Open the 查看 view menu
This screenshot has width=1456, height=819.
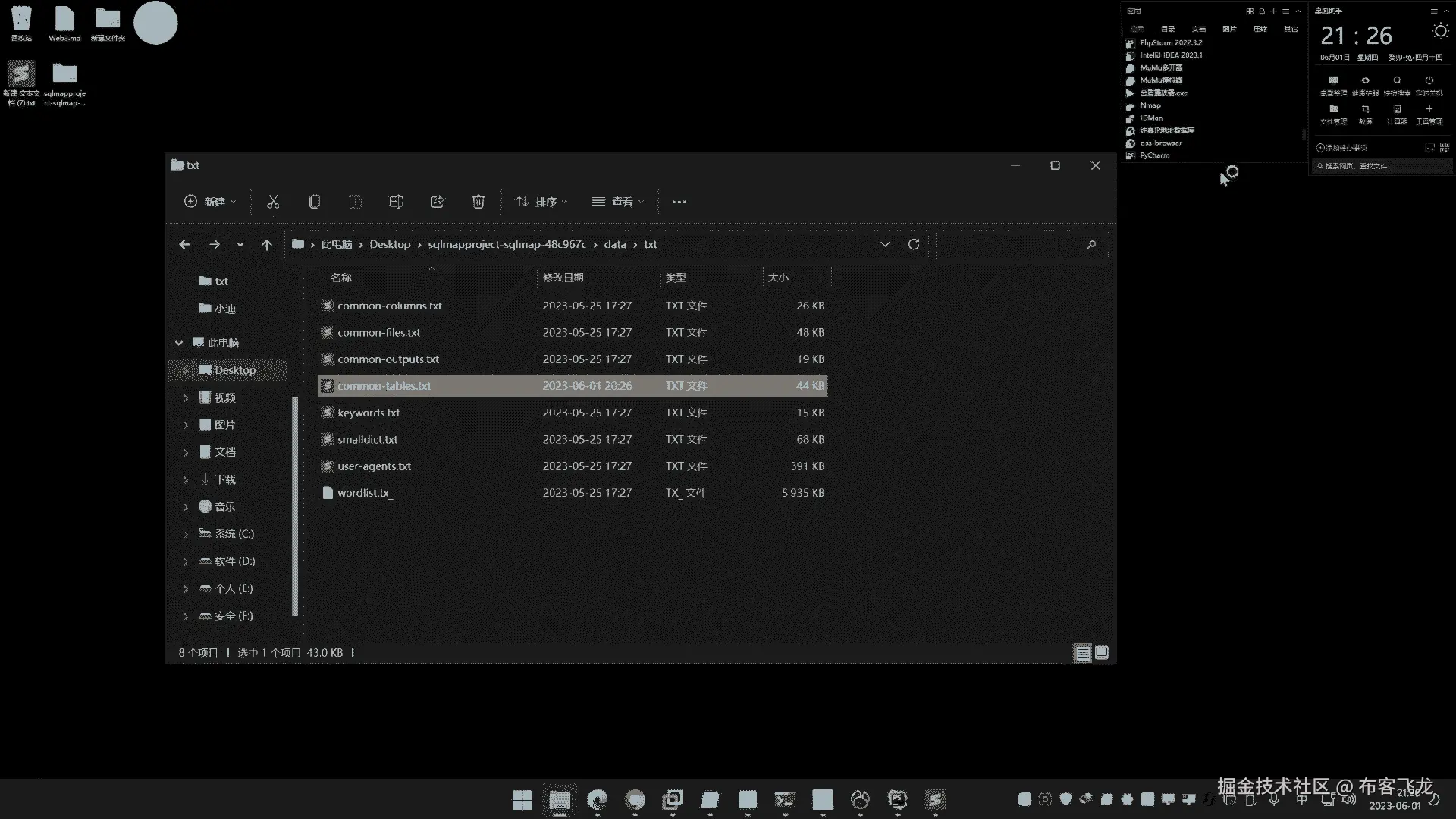coord(617,202)
